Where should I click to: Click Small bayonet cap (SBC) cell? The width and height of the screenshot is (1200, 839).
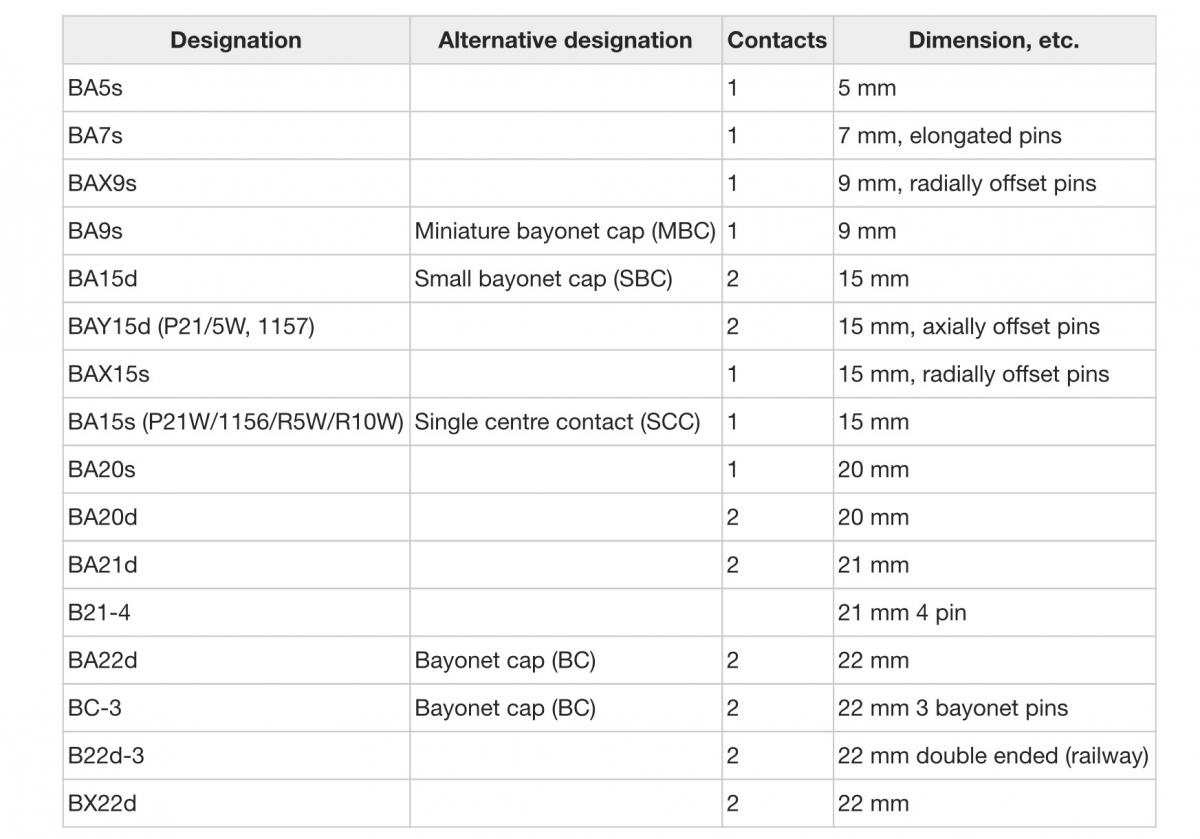tap(565, 279)
